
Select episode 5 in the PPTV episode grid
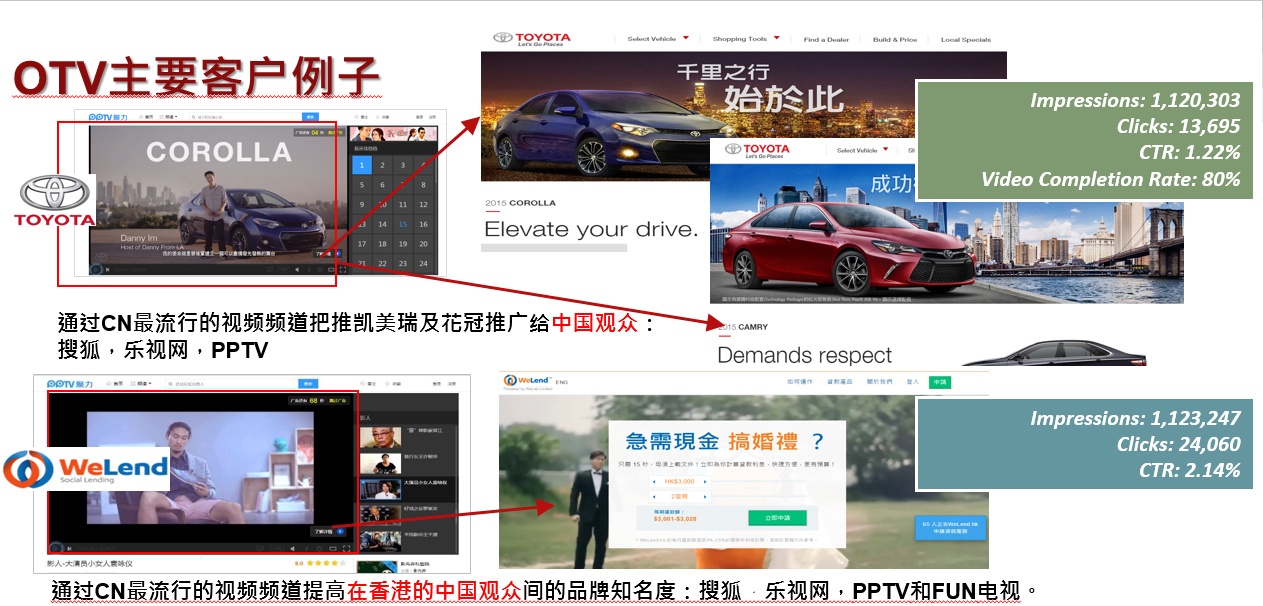361,185
